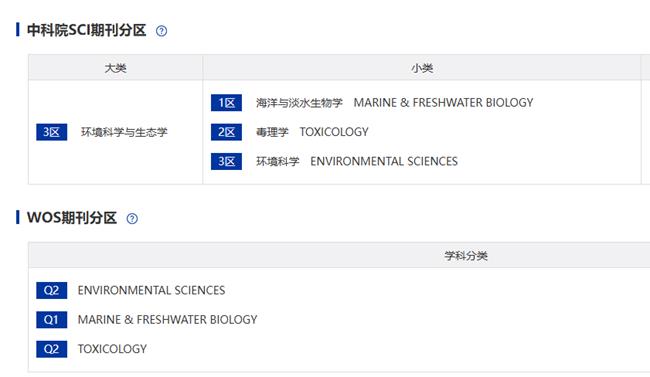This screenshot has height=377, width=650.
Task: Select the 2区 badge next to Toxicology
Action: pos(226,132)
